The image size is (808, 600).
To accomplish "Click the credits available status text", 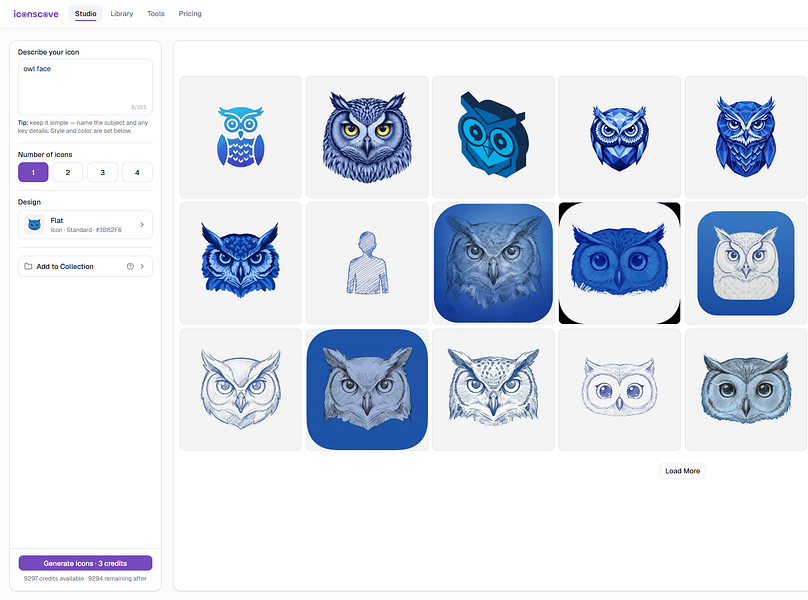I will [85, 579].
